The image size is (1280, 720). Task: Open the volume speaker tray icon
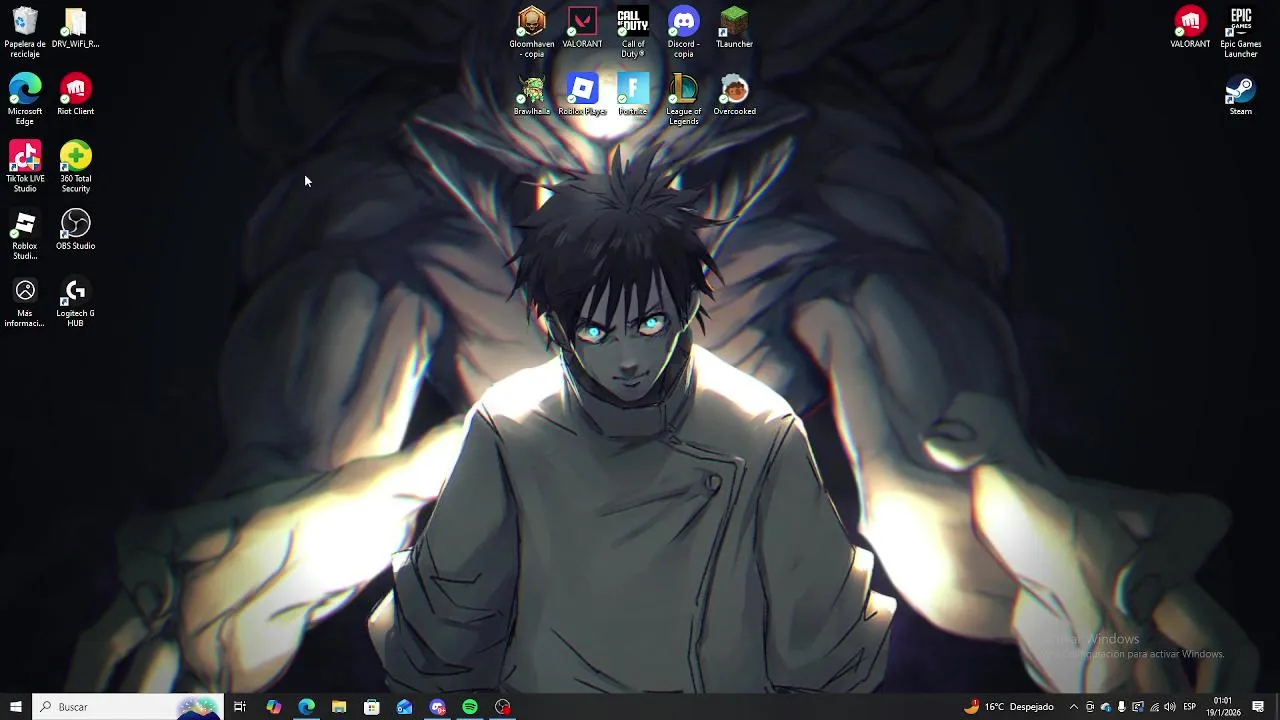pos(1170,707)
